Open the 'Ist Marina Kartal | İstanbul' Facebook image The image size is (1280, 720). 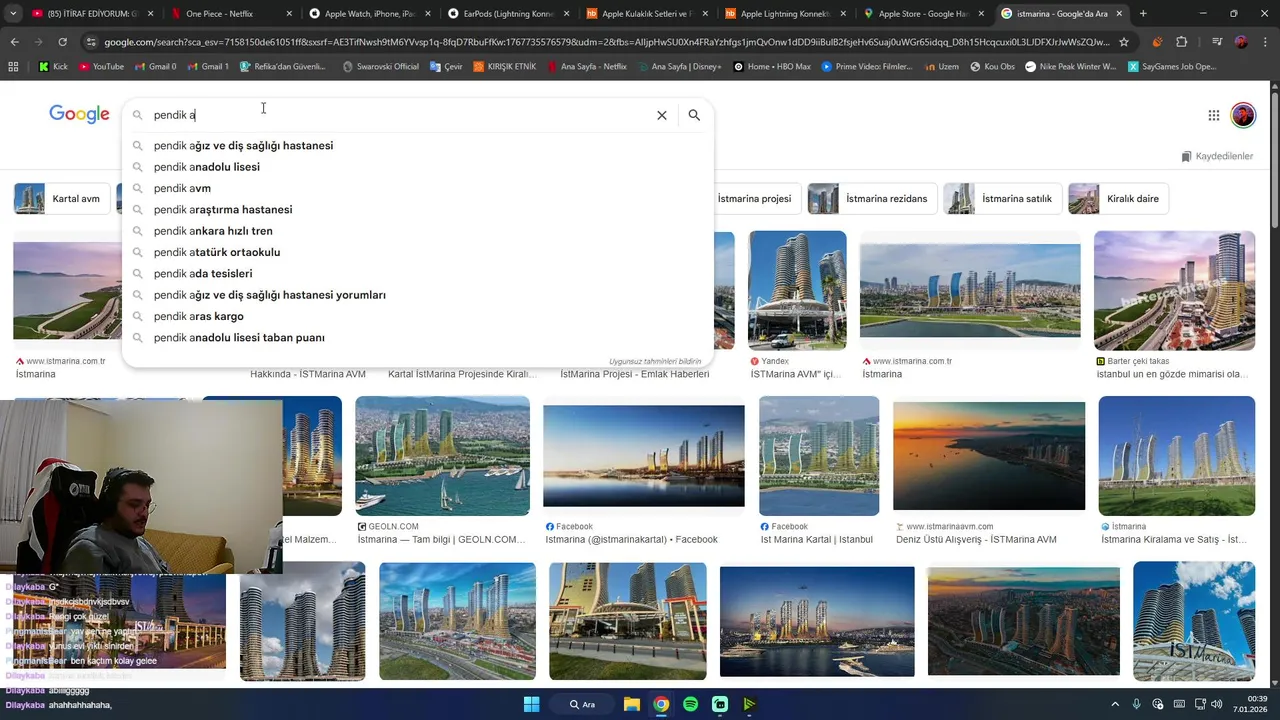[x=819, y=456]
